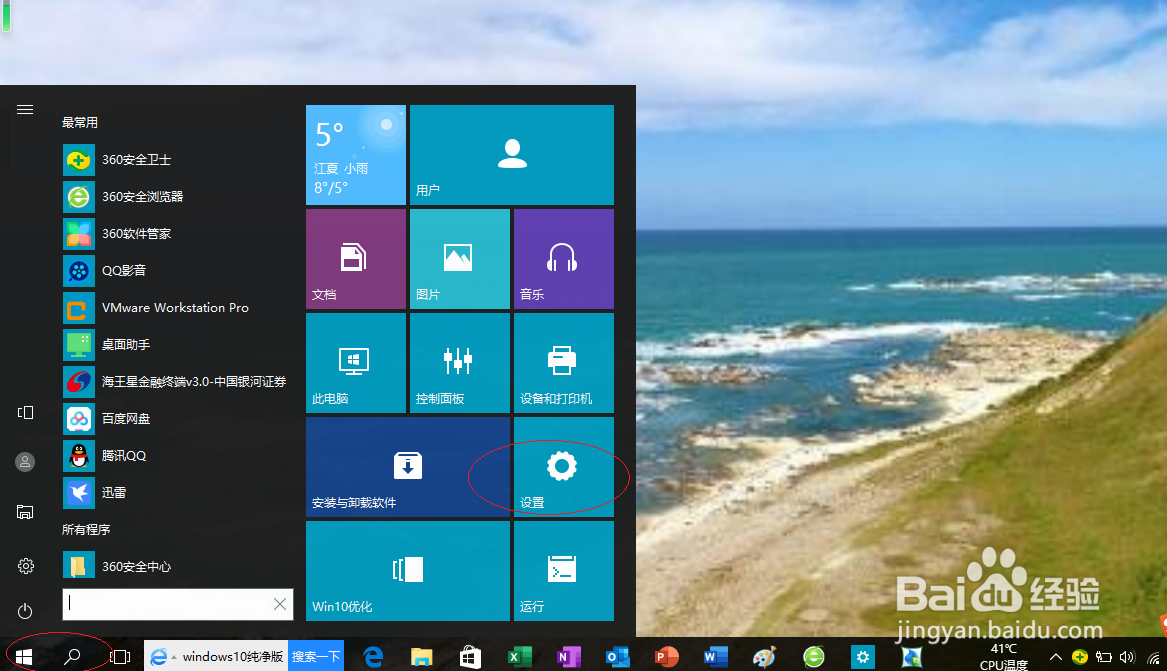The width and height of the screenshot is (1167, 671).
Task: Open File Explorer from taskbar
Action: (422, 656)
